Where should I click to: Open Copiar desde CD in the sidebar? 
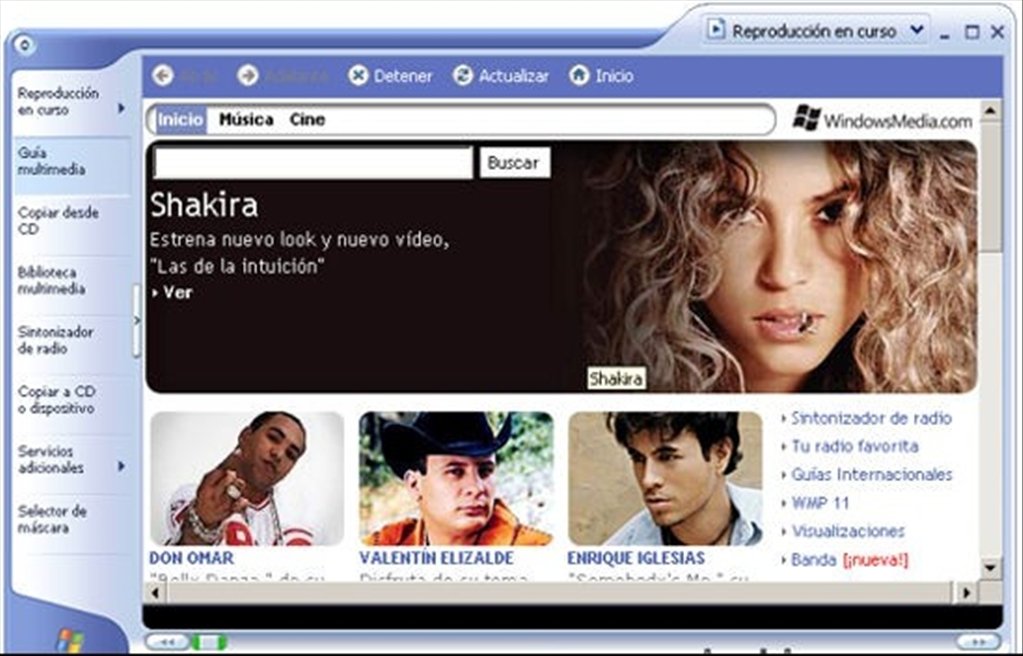(x=58, y=221)
